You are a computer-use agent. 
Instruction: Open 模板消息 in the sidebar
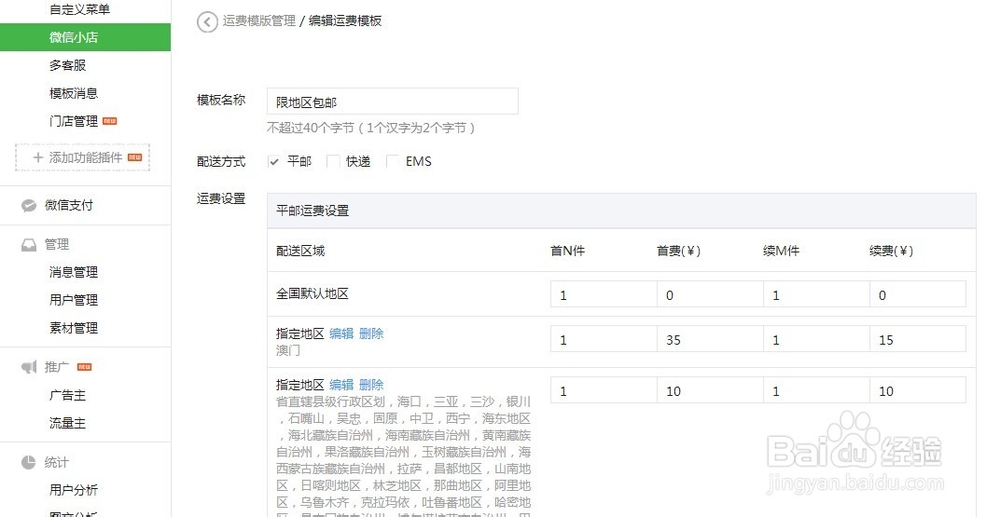click(74, 93)
